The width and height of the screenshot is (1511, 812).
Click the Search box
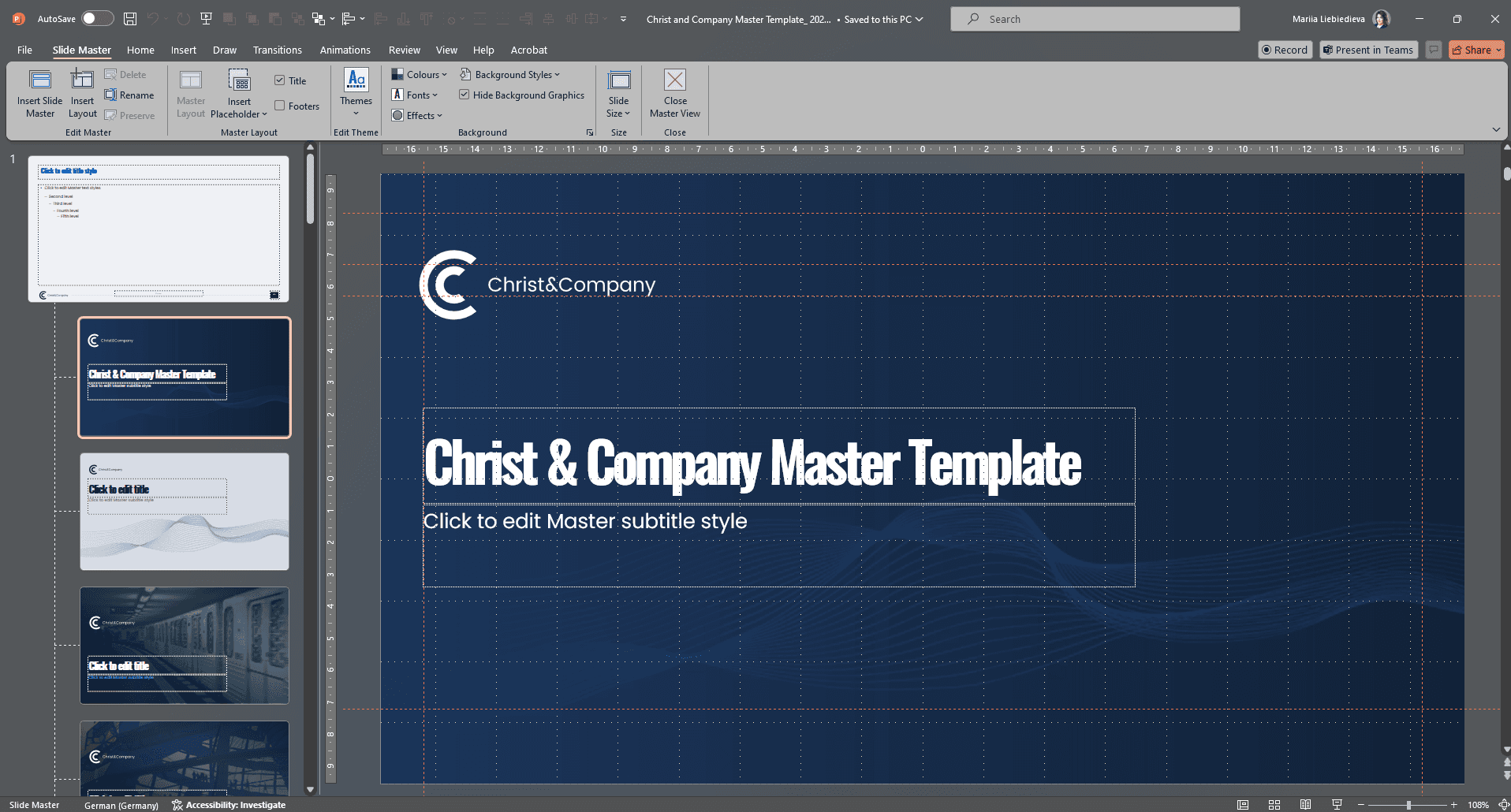tap(1095, 19)
